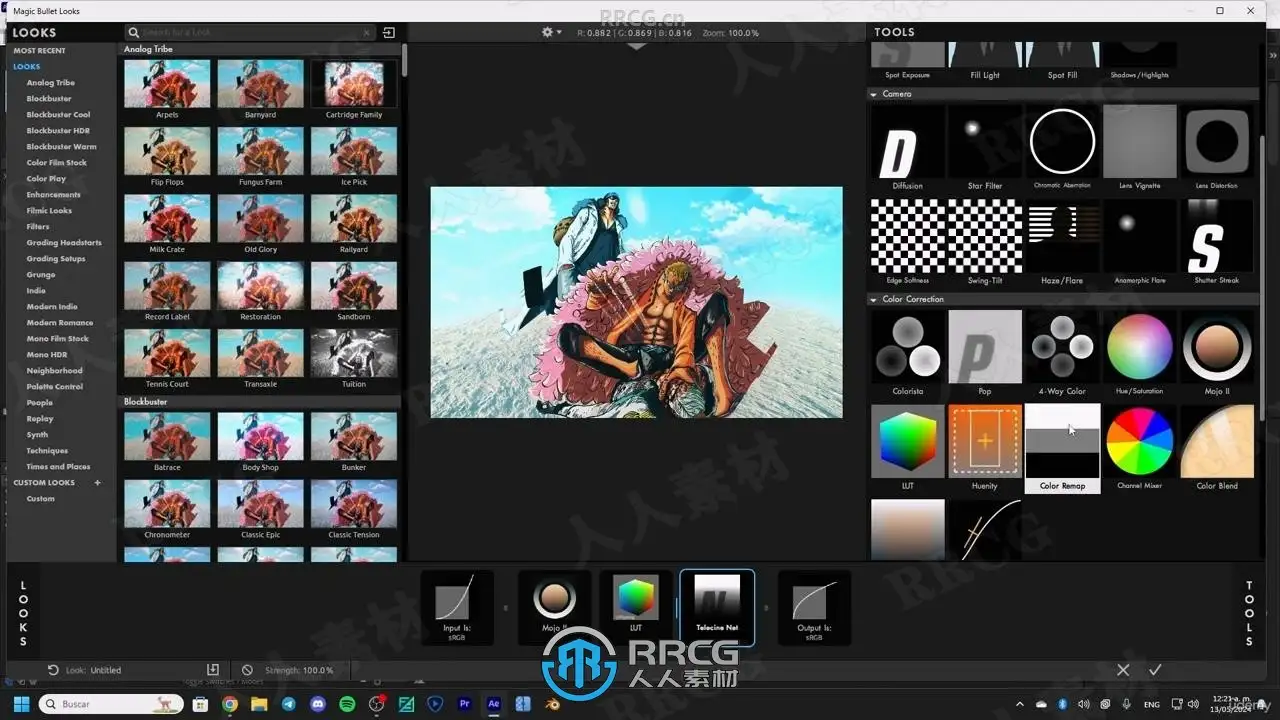
Task: Add the Lens Distortion tool
Action: coord(1217,149)
